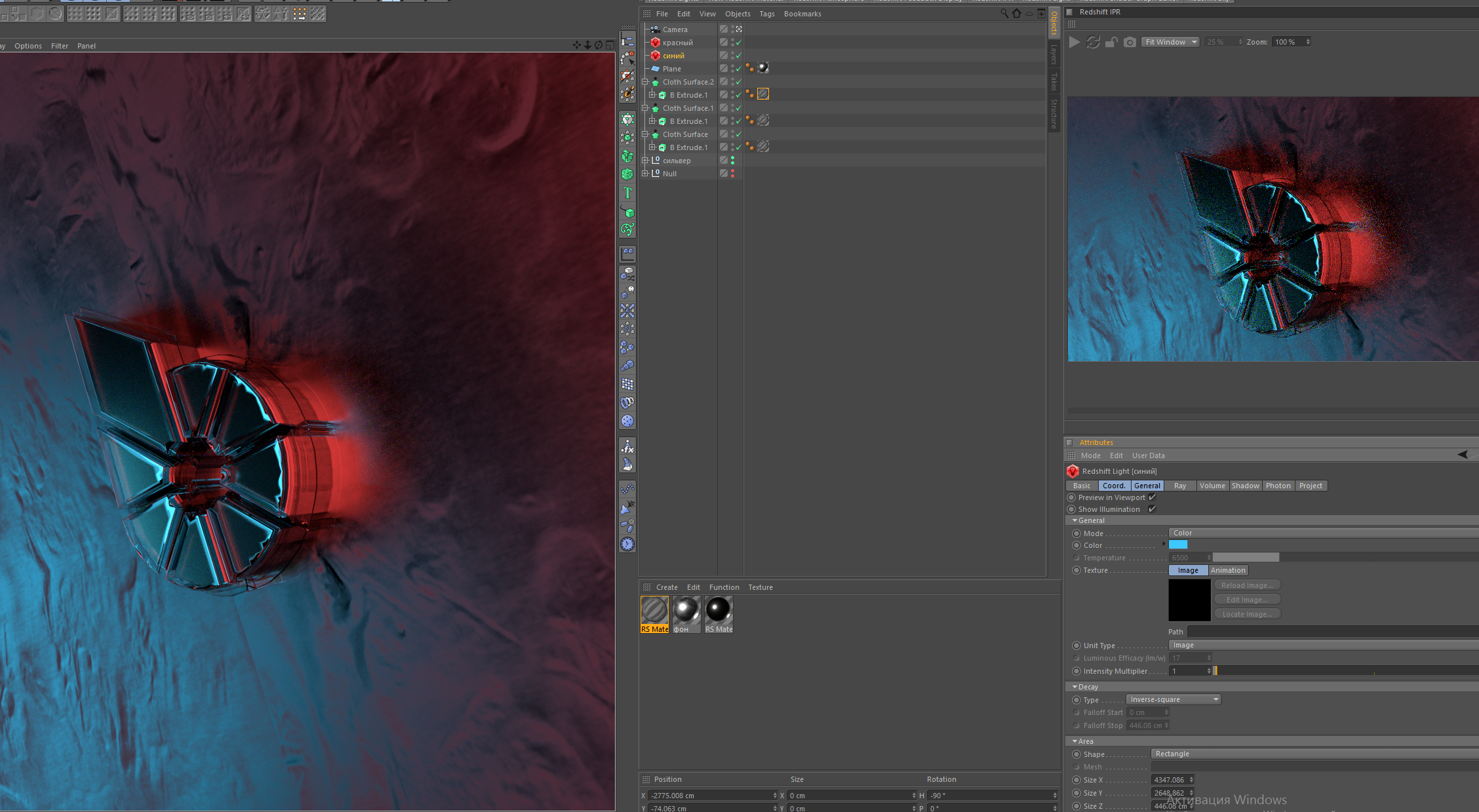Click the Size X value field
The width and height of the screenshot is (1479, 812).
(x=1170, y=780)
